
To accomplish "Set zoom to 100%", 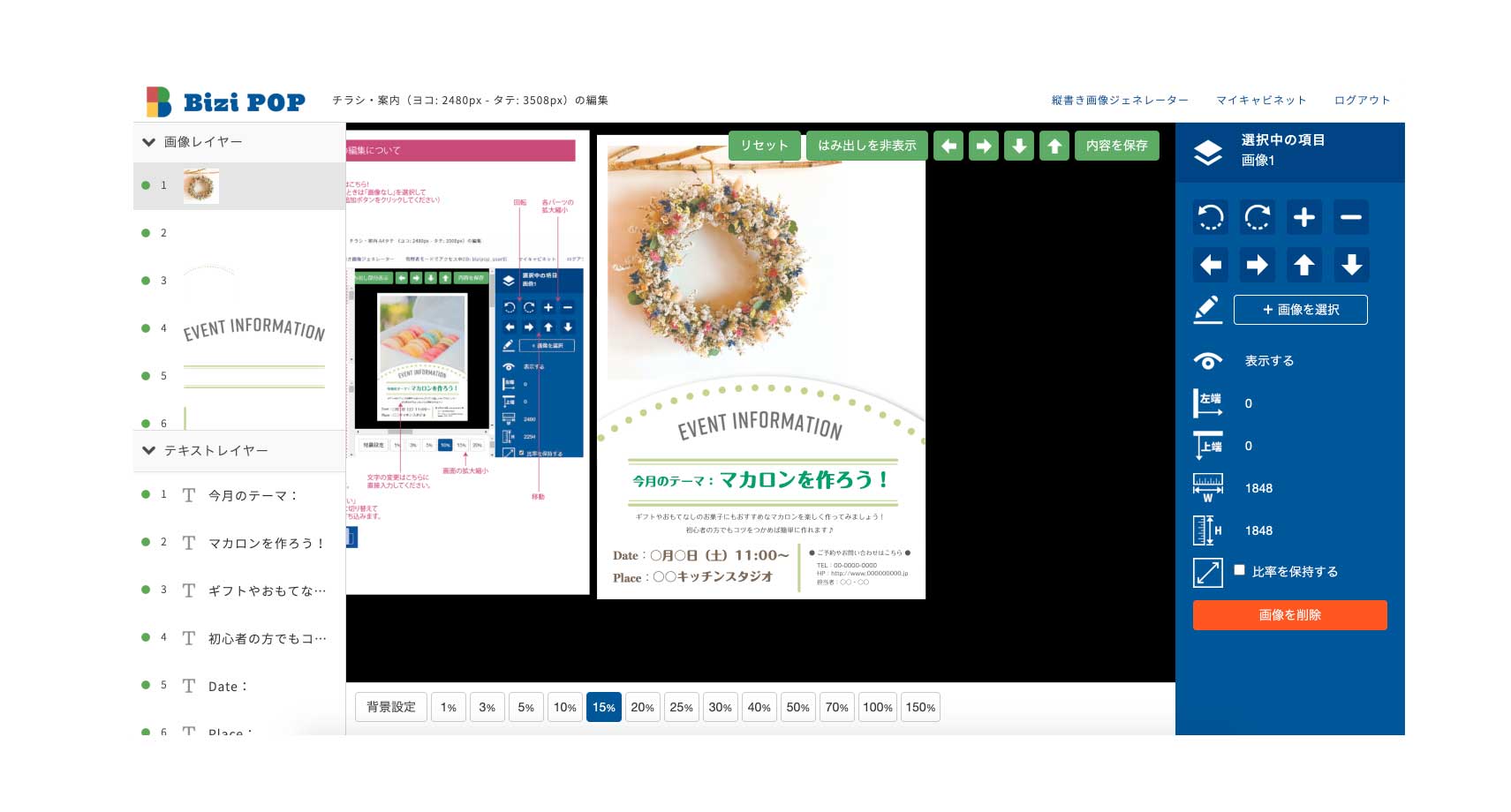I will [x=878, y=707].
